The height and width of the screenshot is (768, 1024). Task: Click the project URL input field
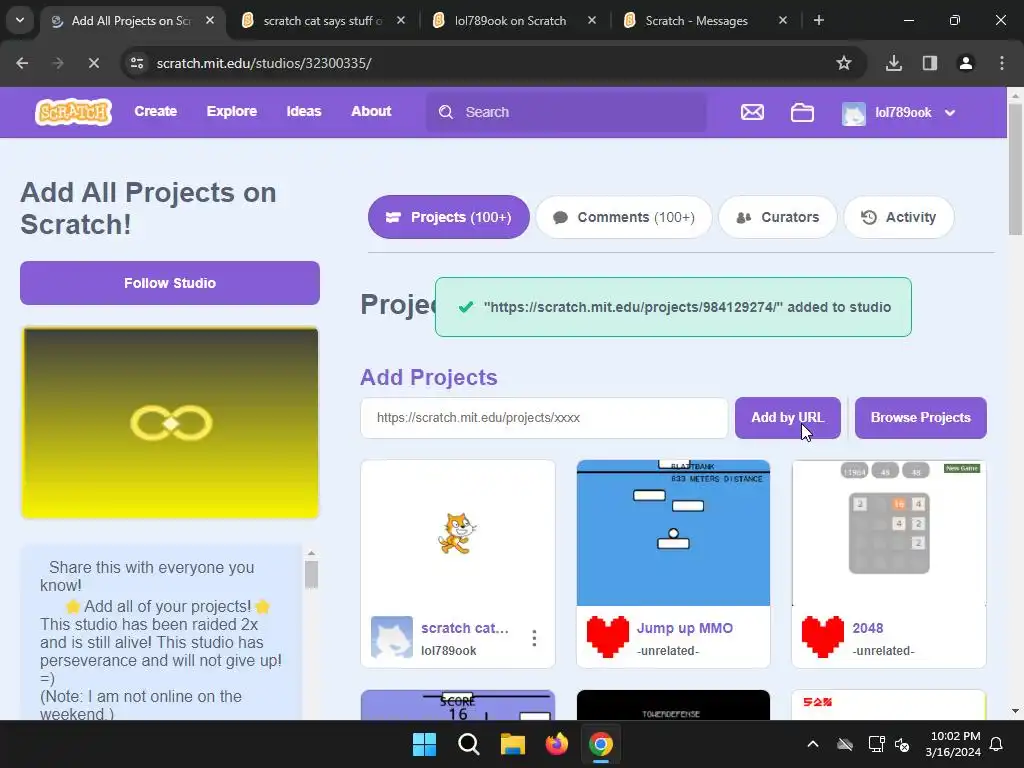click(544, 417)
